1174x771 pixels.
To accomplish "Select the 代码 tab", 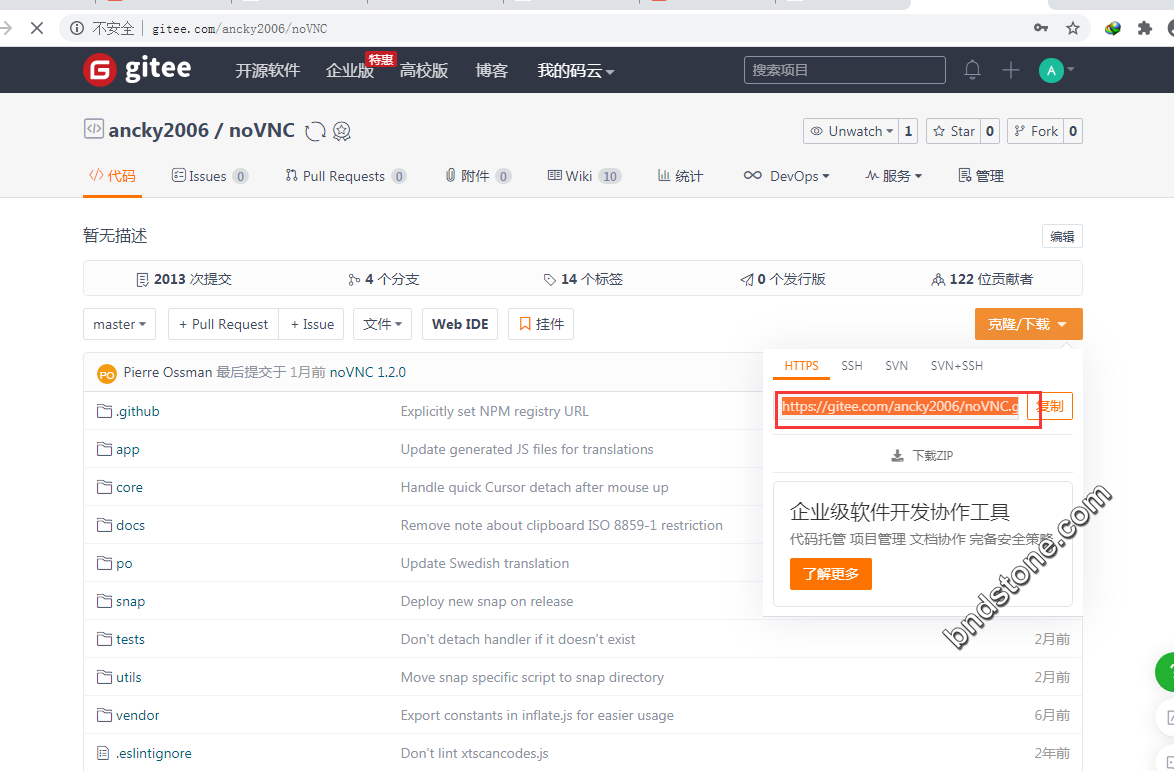I will pos(112,176).
